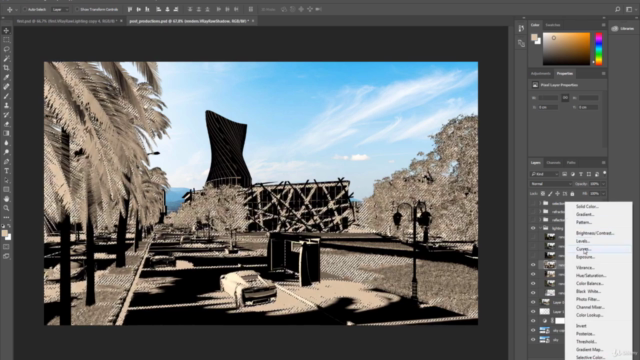Image resolution: width=640 pixels, height=360 pixels.
Task: Select the Healing Brush tool
Action: point(6,87)
